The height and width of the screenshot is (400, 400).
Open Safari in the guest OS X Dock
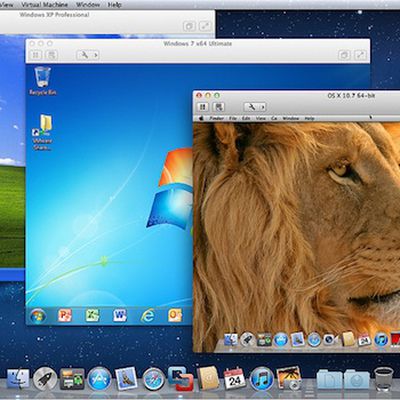point(314,340)
